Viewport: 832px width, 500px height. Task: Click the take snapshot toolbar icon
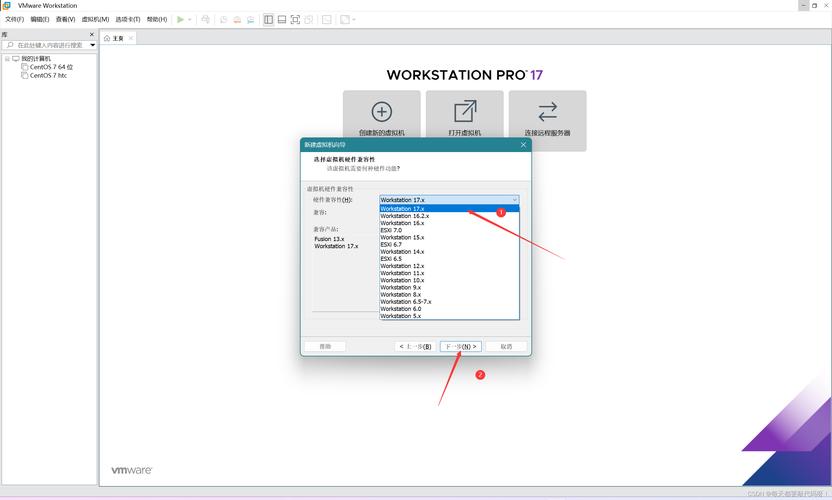coord(224,20)
